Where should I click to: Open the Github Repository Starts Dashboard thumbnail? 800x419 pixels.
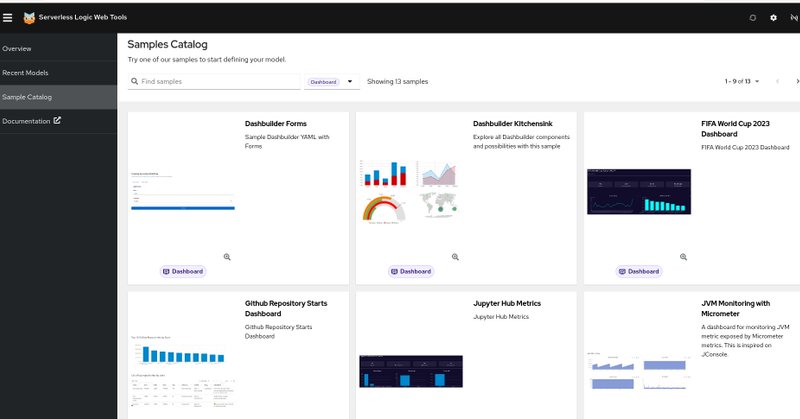point(183,371)
